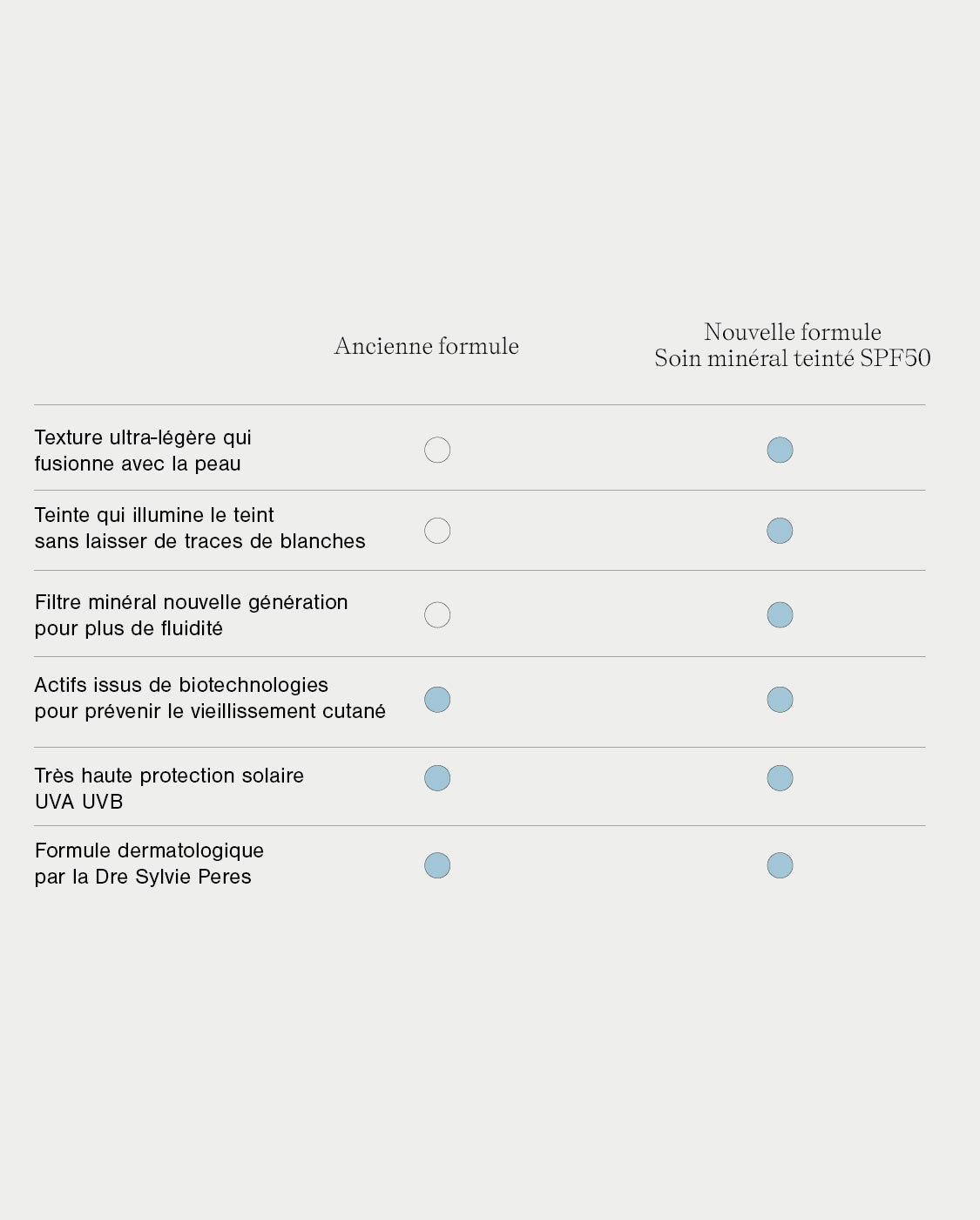Click Nouvelle formule dot for Formule dermatologique row
The height and width of the screenshot is (1220, 980).
coord(780,865)
